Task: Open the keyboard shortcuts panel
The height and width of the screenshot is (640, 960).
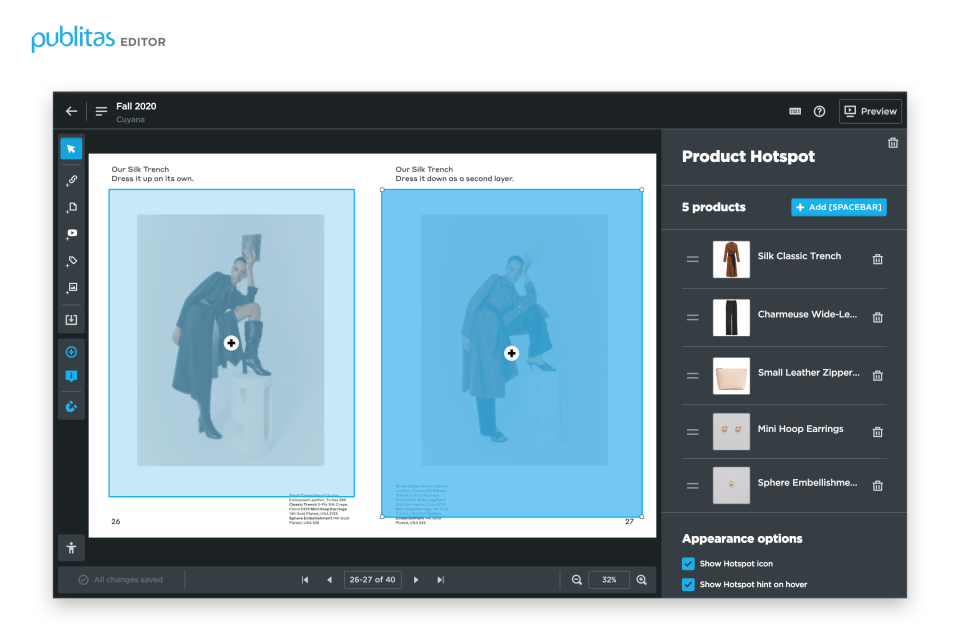Action: tap(794, 111)
